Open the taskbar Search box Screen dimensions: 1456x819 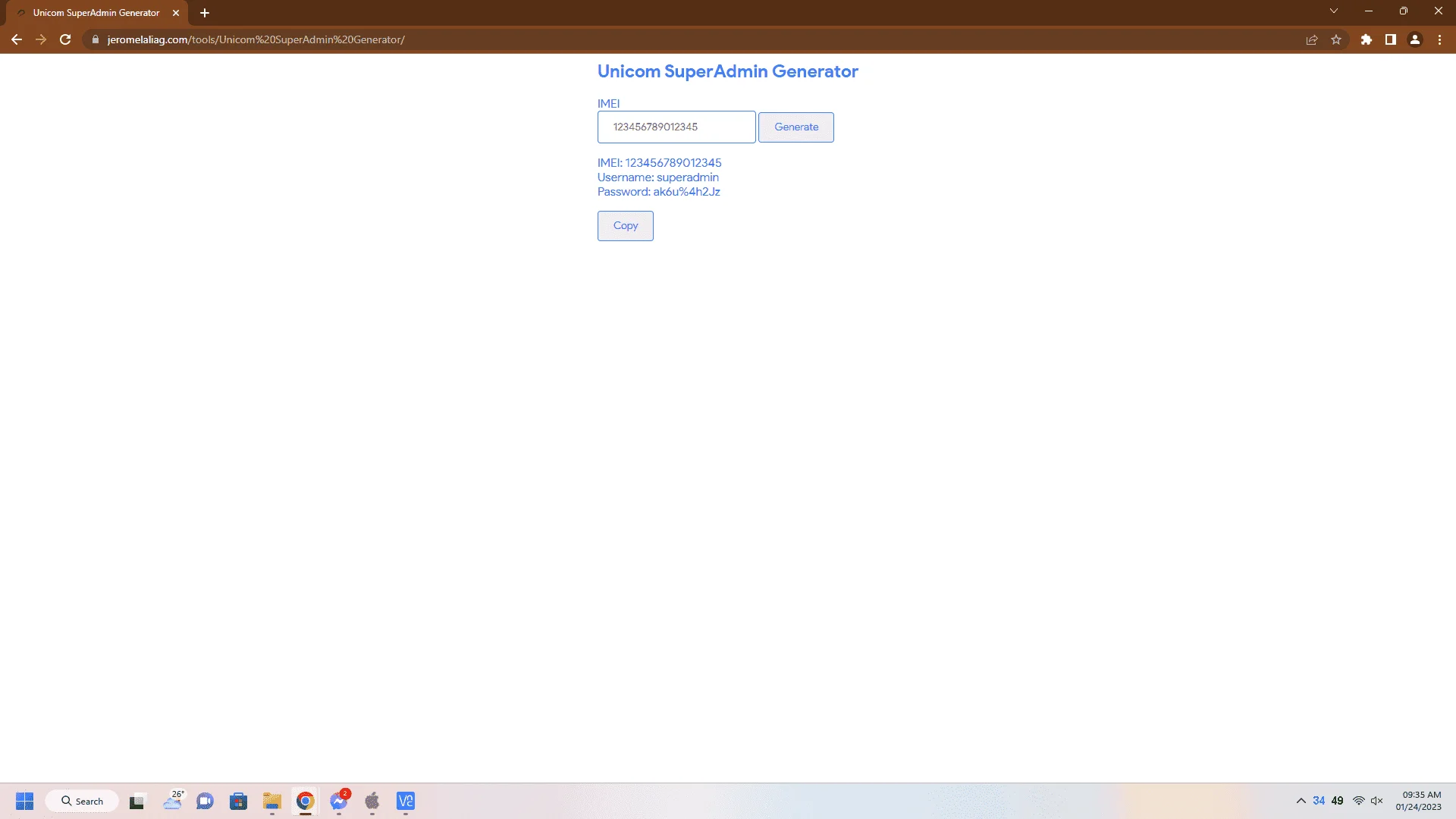point(82,801)
